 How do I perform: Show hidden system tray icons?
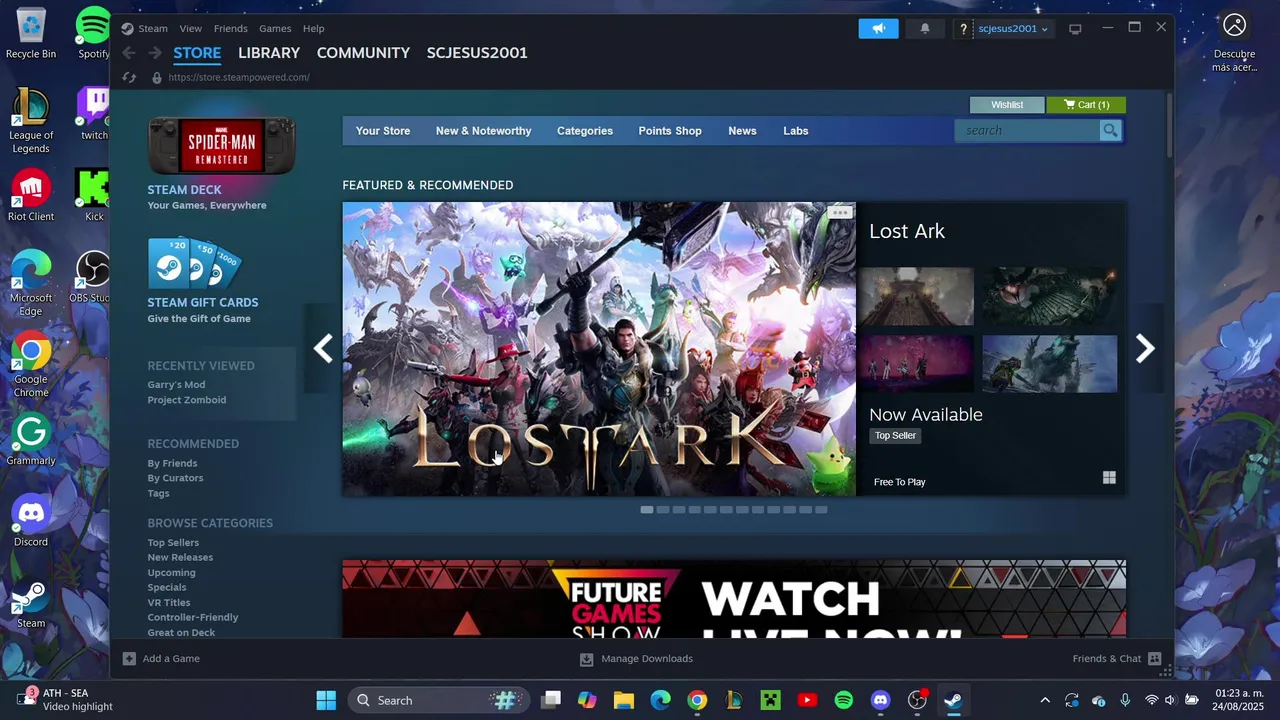click(1045, 700)
